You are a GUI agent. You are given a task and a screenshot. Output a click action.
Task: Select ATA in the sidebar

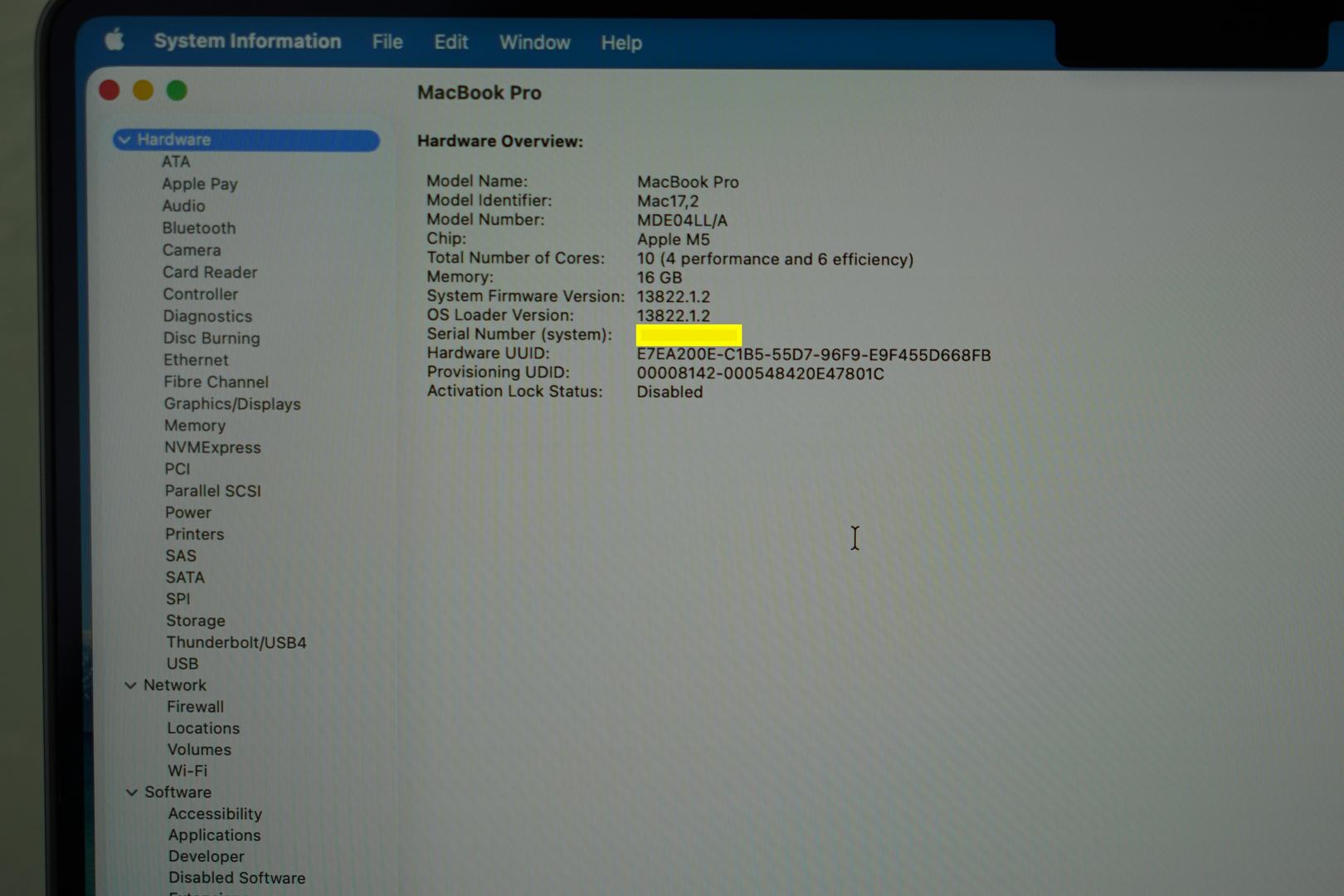tap(176, 162)
